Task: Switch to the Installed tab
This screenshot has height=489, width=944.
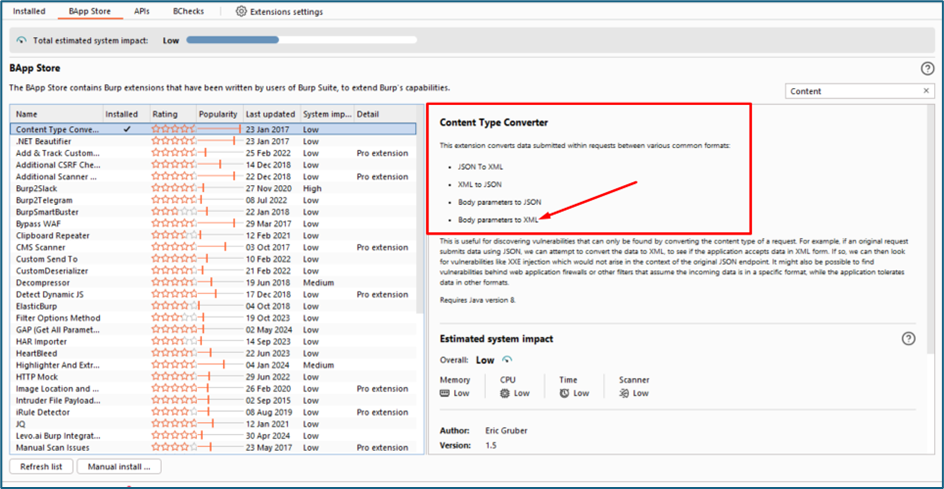Action: 29,11
